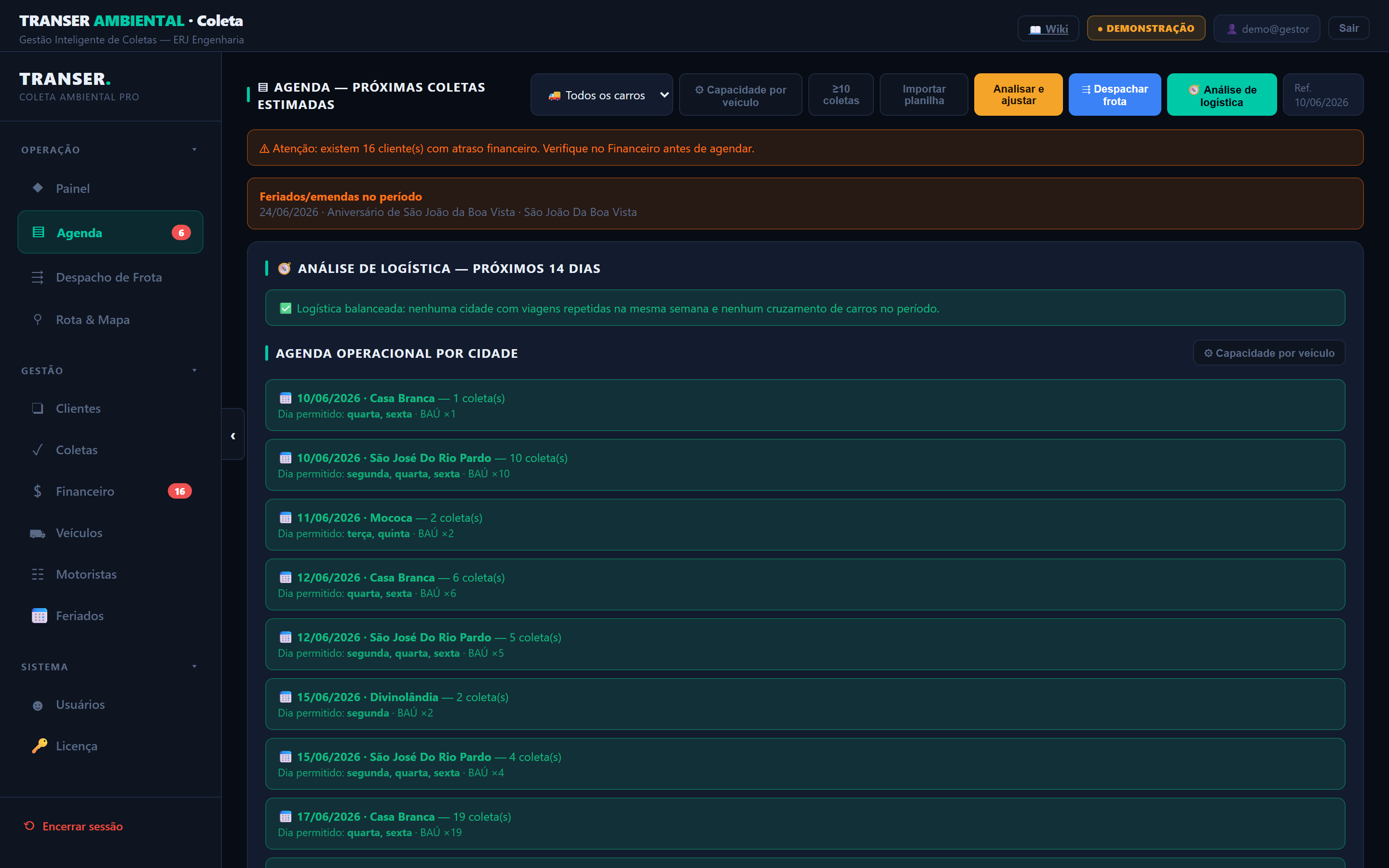Select the 17/06/2026 Casa Branca card
The image size is (1389, 868).
[804, 823]
